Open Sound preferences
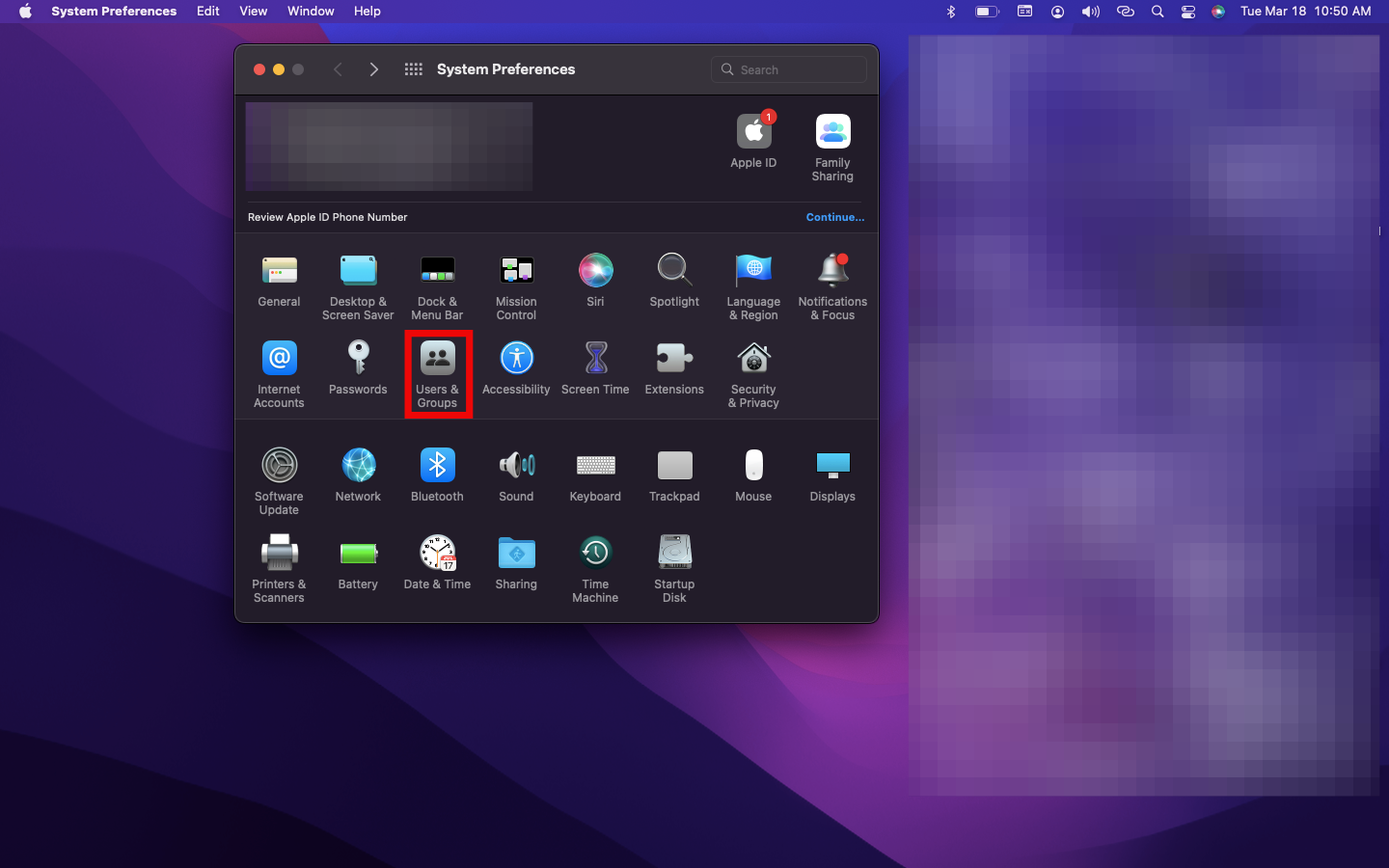Image resolution: width=1389 pixels, height=868 pixels. coord(516,475)
